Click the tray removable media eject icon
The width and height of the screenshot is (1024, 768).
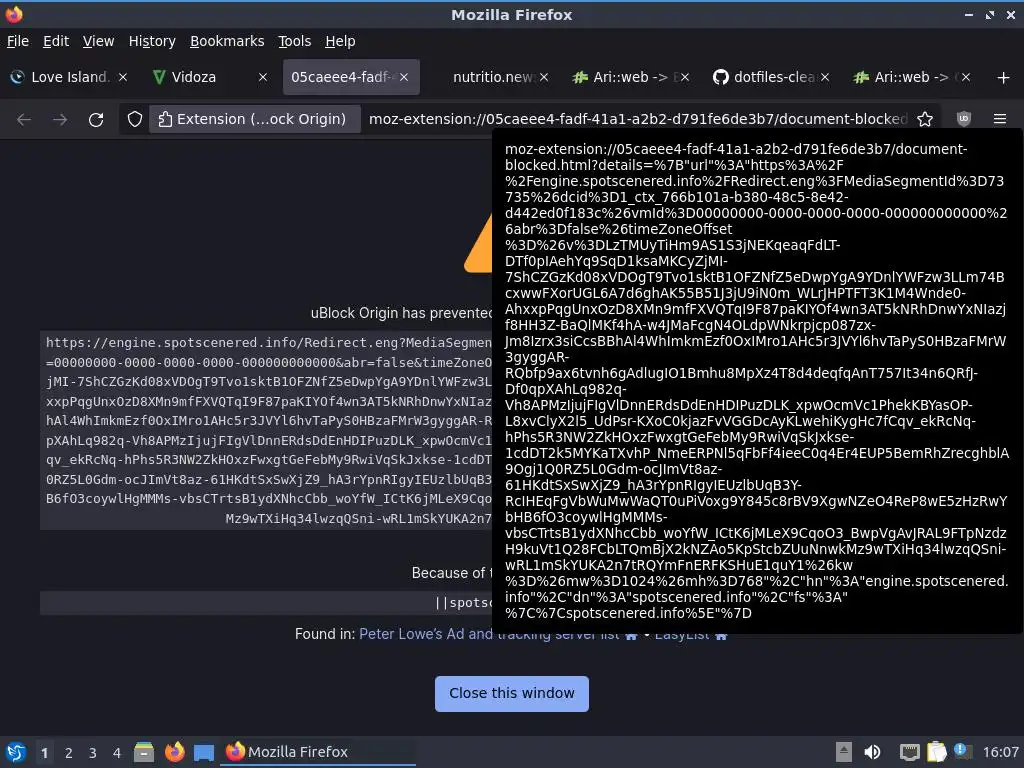[x=844, y=752]
